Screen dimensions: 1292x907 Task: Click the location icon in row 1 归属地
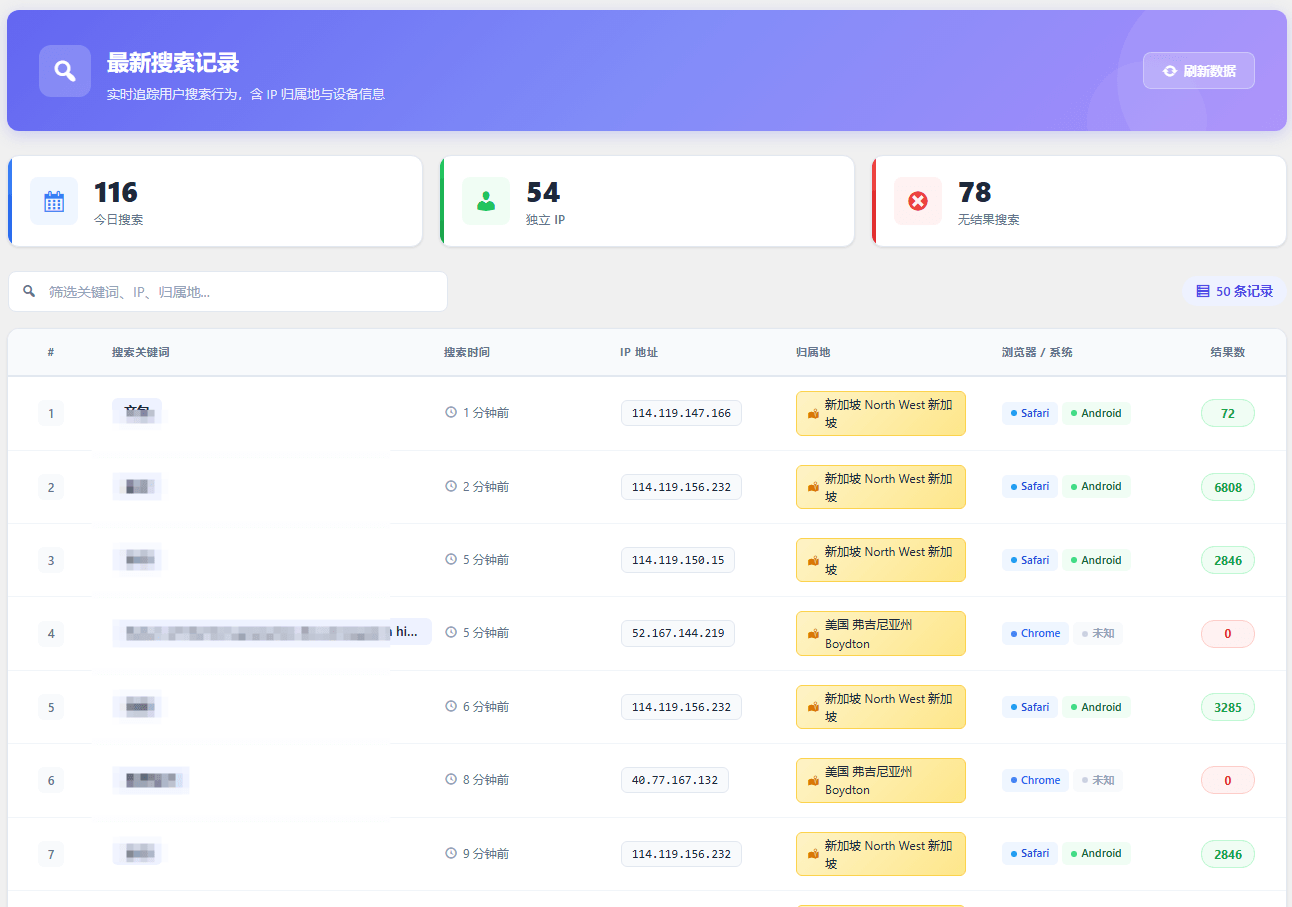(x=813, y=414)
